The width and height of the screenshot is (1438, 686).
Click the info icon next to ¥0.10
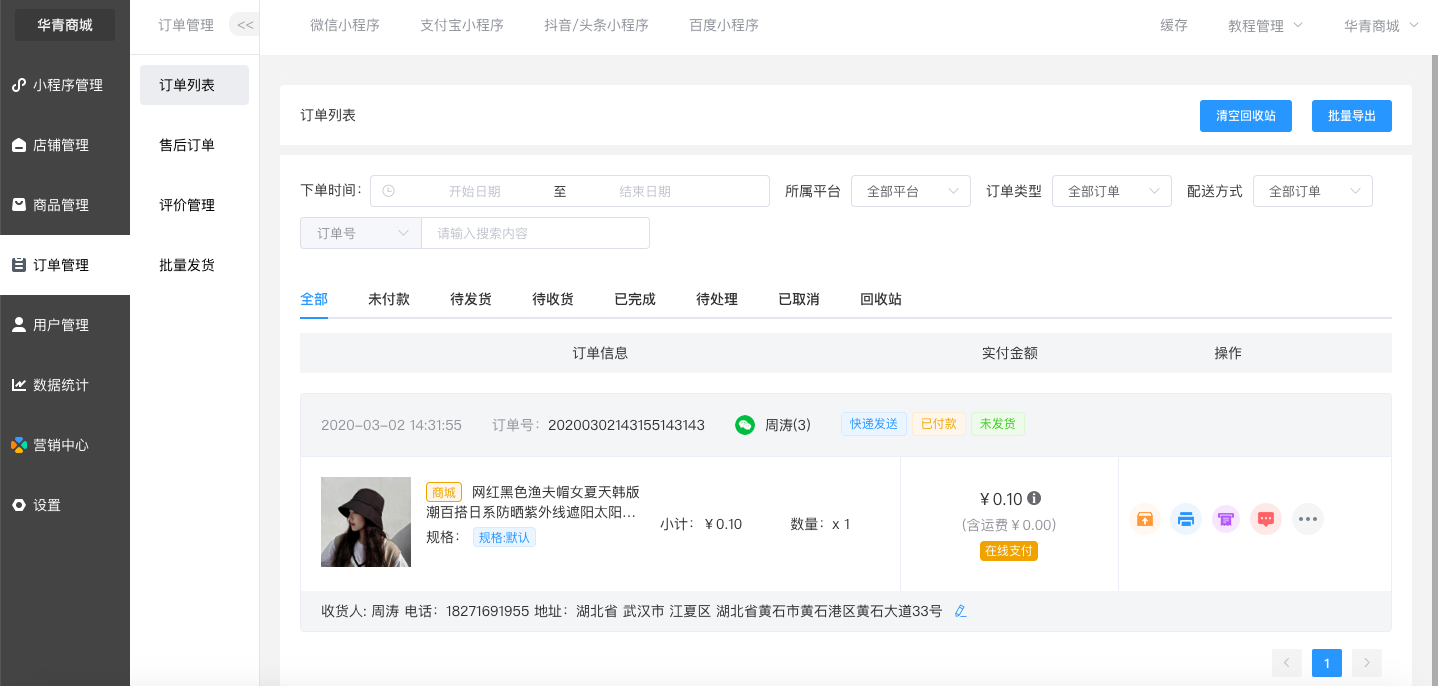point(1034,498)
